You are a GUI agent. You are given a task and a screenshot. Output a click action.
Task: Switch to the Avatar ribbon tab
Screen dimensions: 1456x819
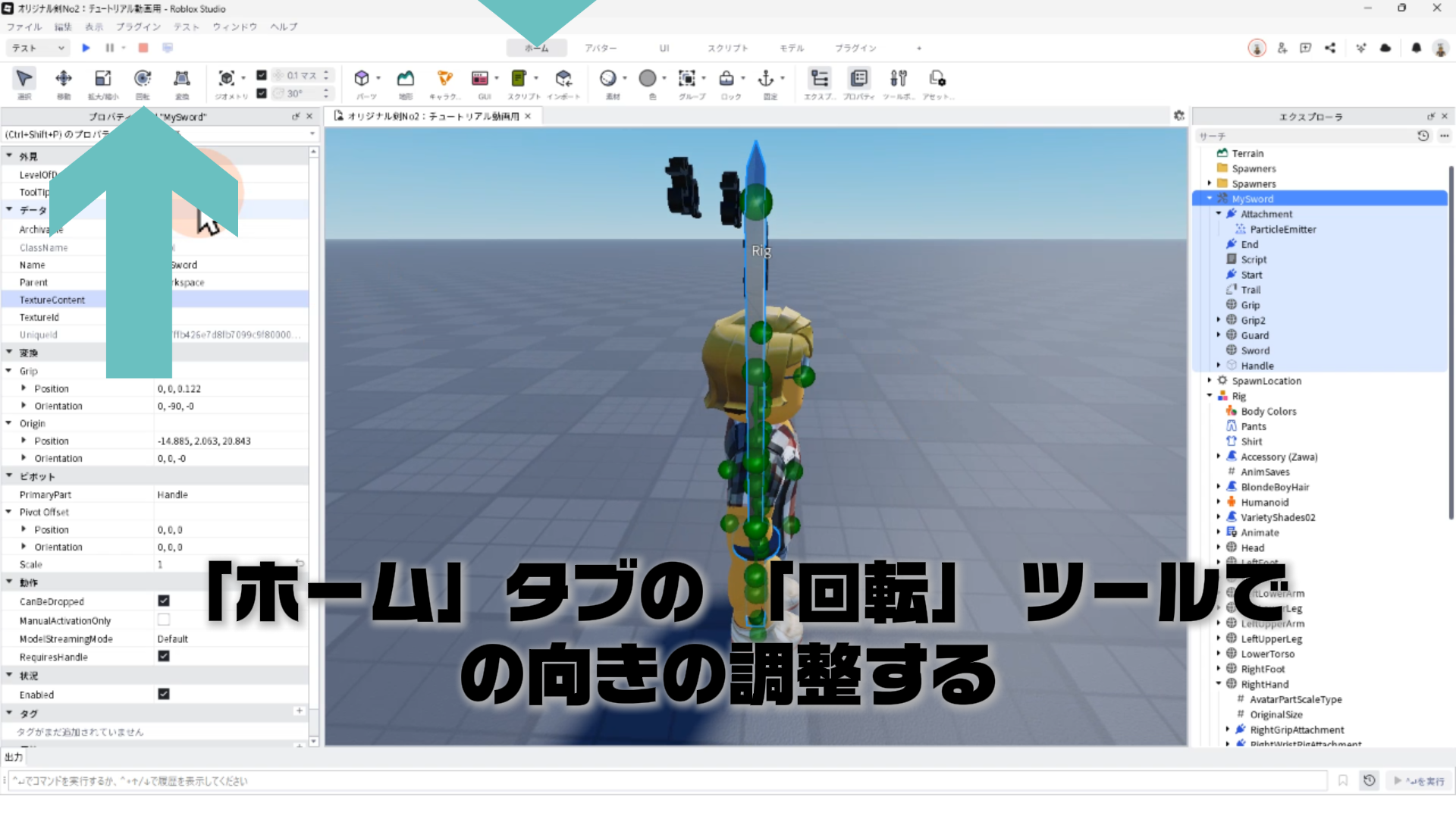coord(600,48)
